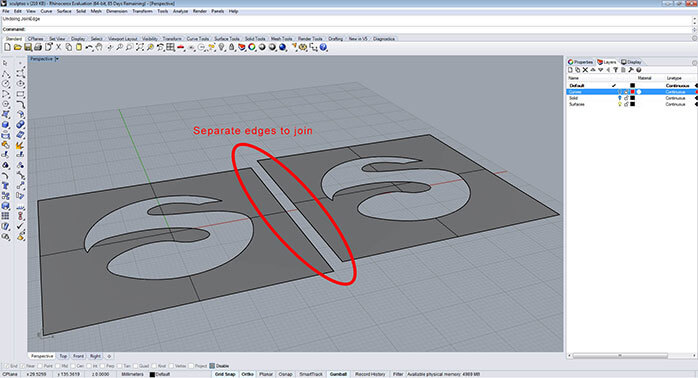The image size is (698, 378).
Task: Open the Curve menu
Action: coord(46,11)
